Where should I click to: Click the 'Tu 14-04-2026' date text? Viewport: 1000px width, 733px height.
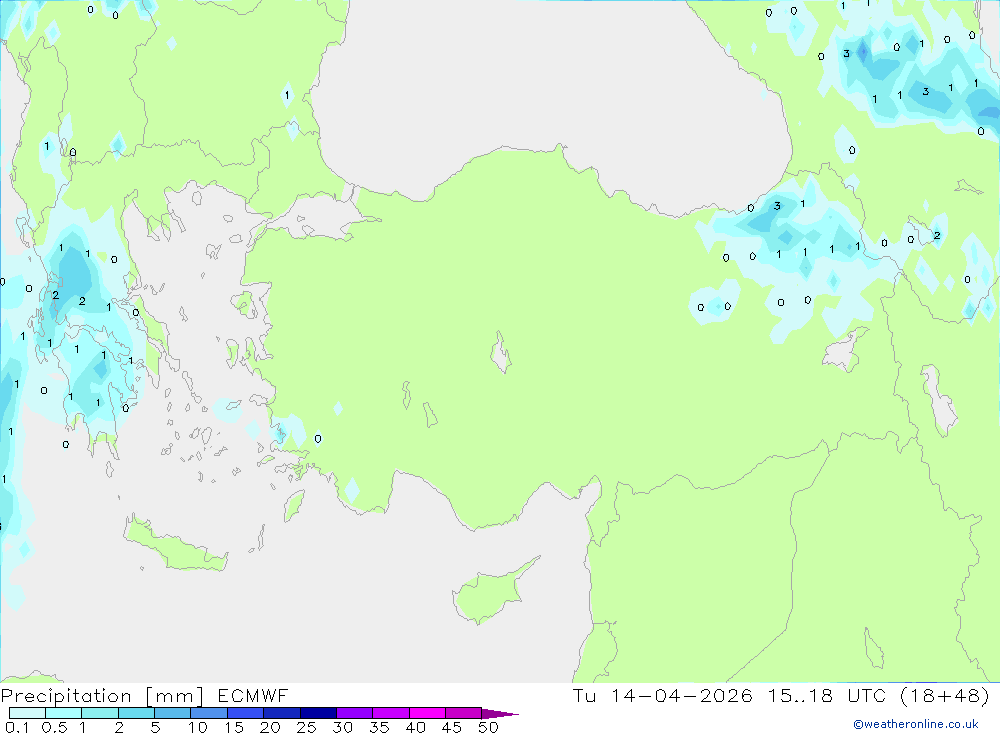click(x=662, y=695)
